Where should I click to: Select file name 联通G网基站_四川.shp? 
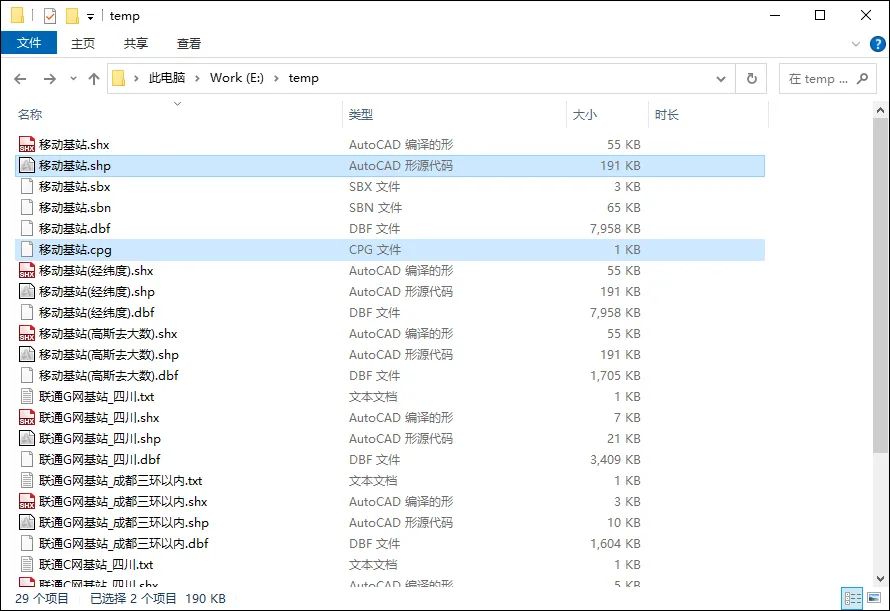[100, 438]
